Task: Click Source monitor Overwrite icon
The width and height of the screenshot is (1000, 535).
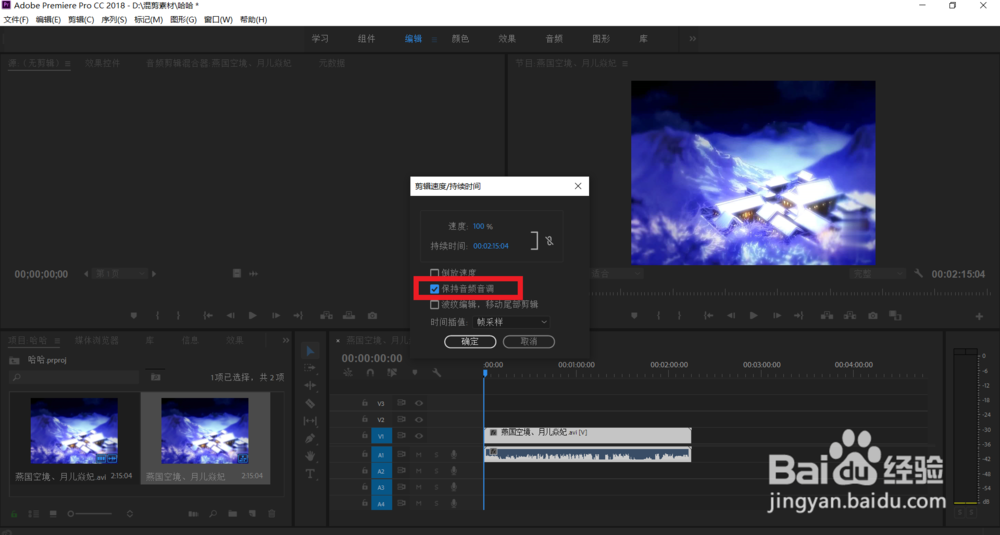Action: click(349, 316)
